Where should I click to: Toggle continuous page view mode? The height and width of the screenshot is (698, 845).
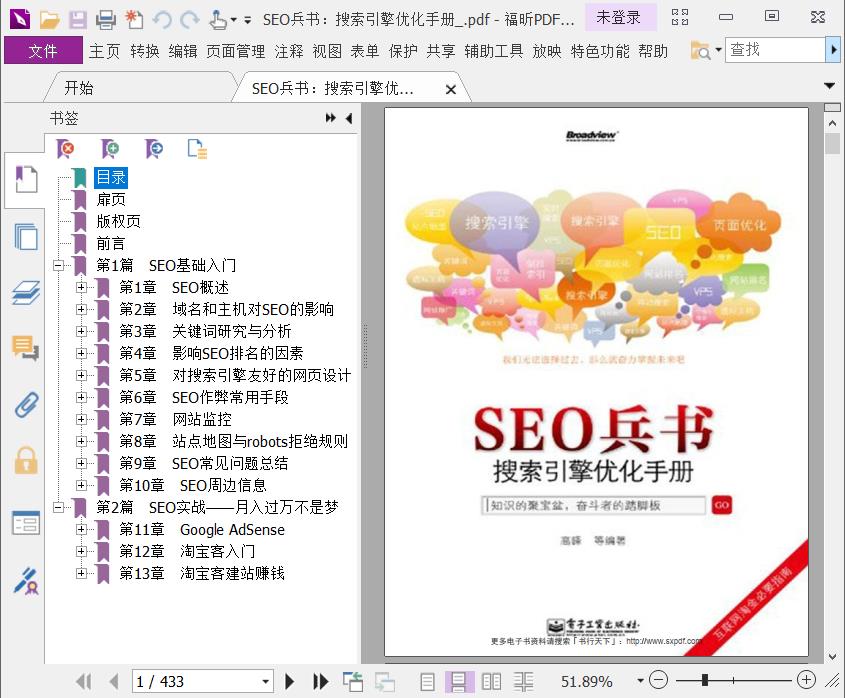pos(459,682)
